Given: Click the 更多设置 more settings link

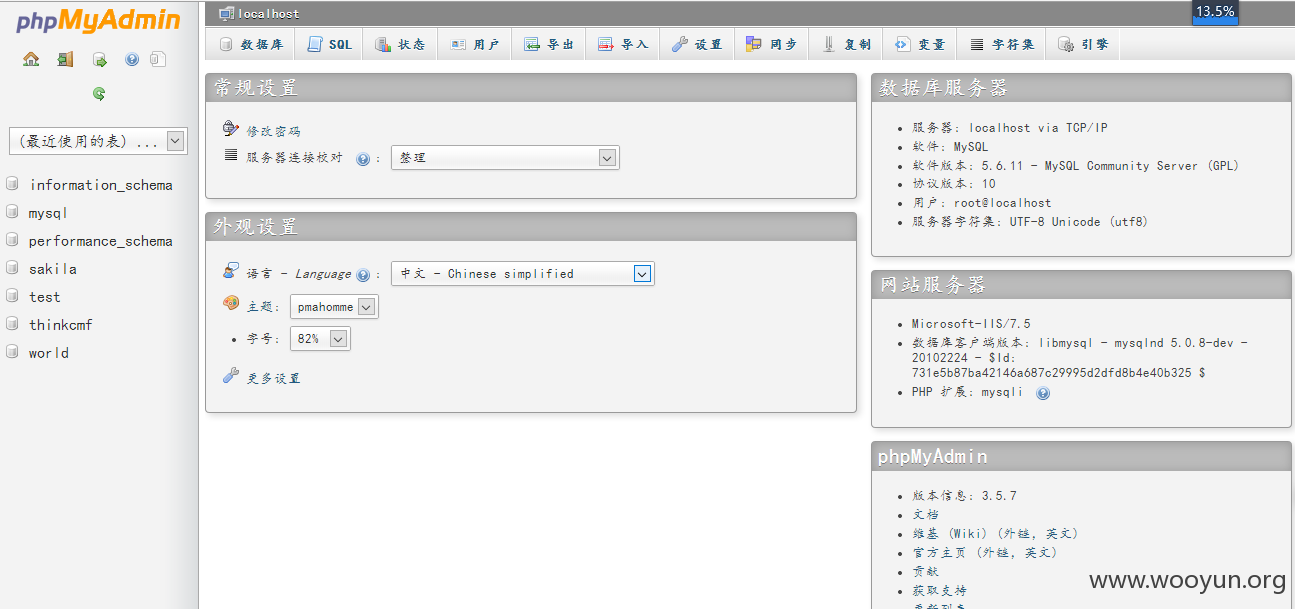Looking at the screenshot, I should pos(273,378).
